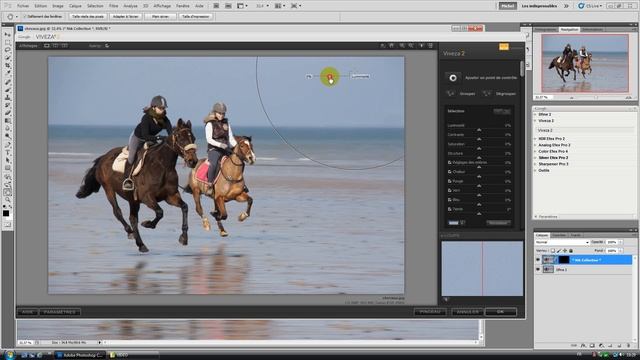Viewport: 640px width, 360px height.
Task: Open the Image menu
Action: (58, 6)
